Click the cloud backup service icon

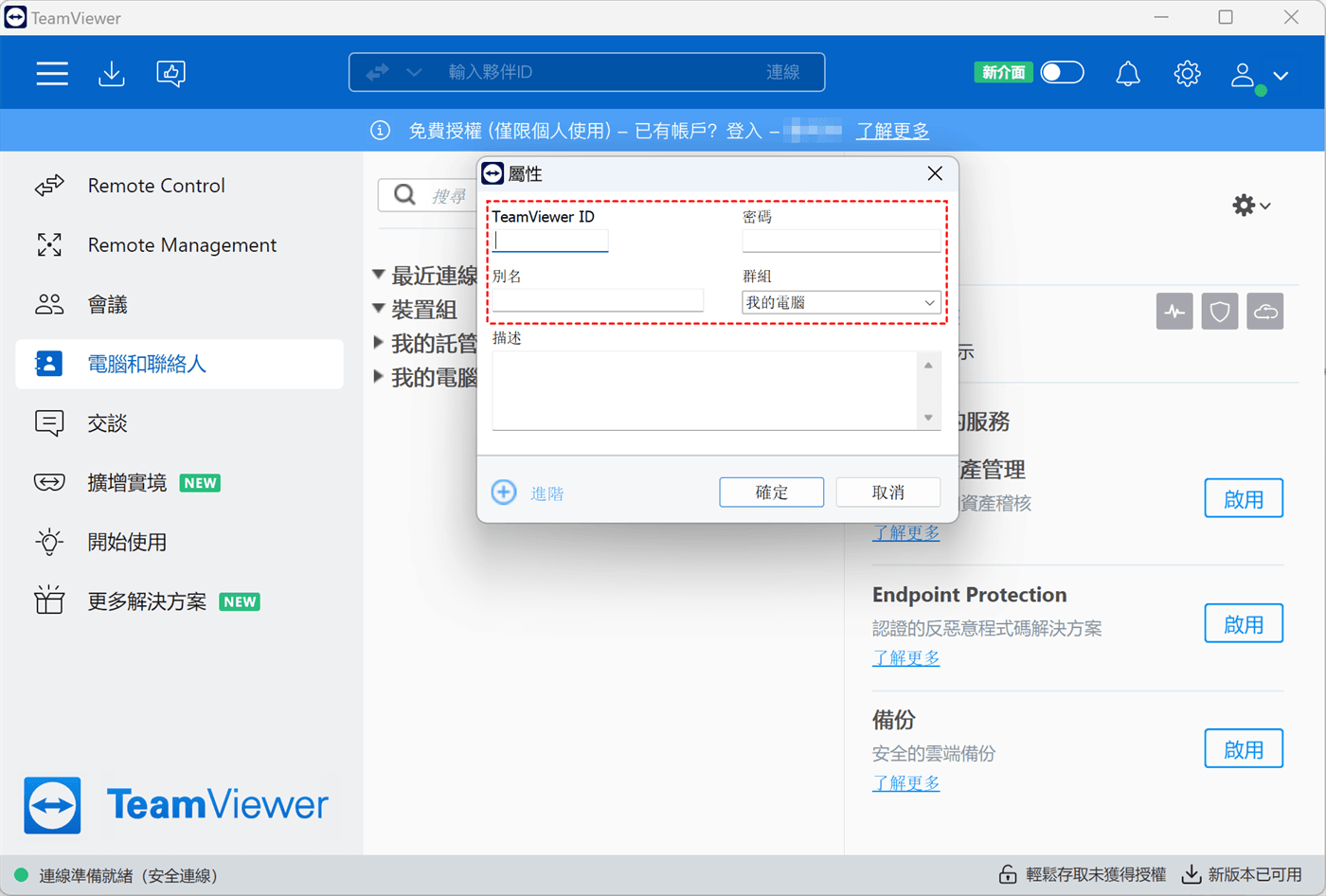1265,312
